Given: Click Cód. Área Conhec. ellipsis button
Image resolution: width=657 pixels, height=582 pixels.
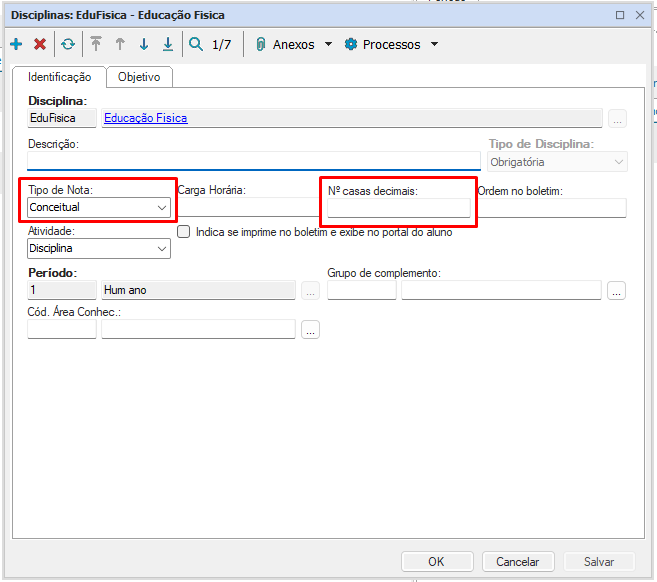Looking at the screenshot, I should [x=310, y=330].
